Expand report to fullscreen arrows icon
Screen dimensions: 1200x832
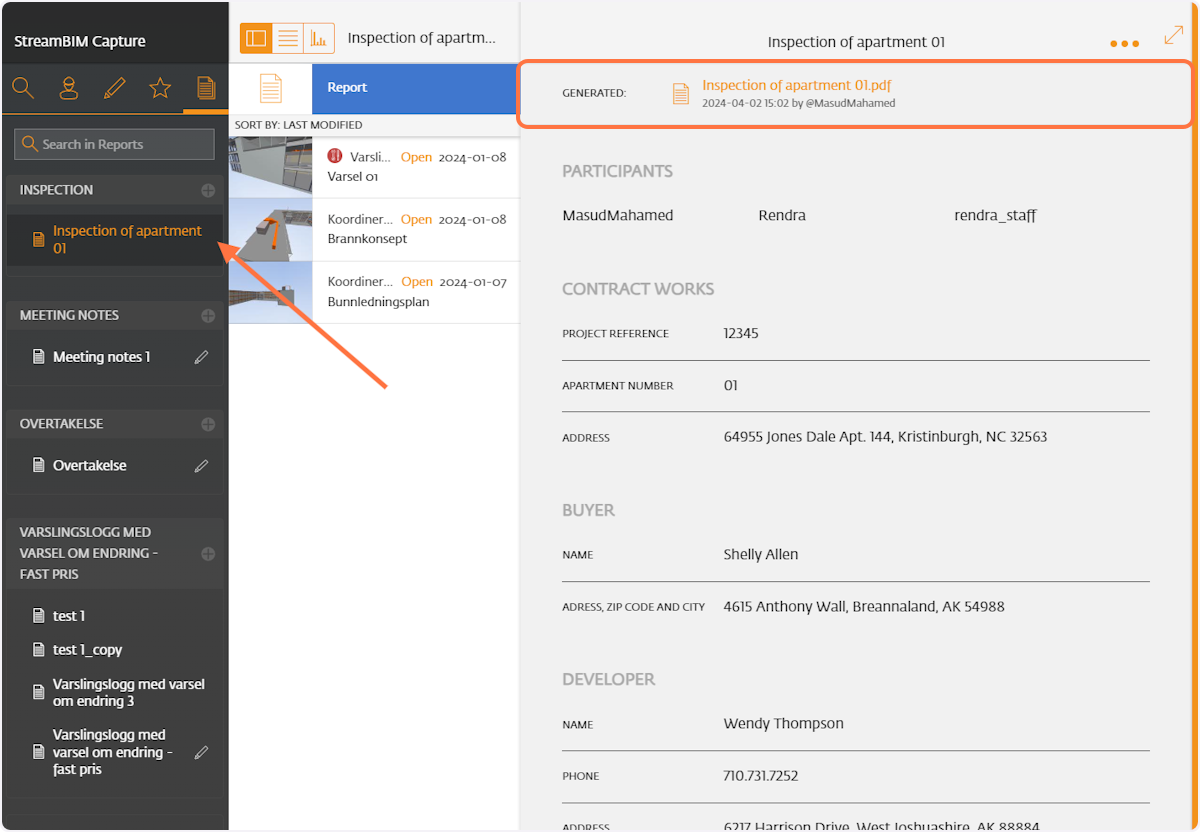1174,35
